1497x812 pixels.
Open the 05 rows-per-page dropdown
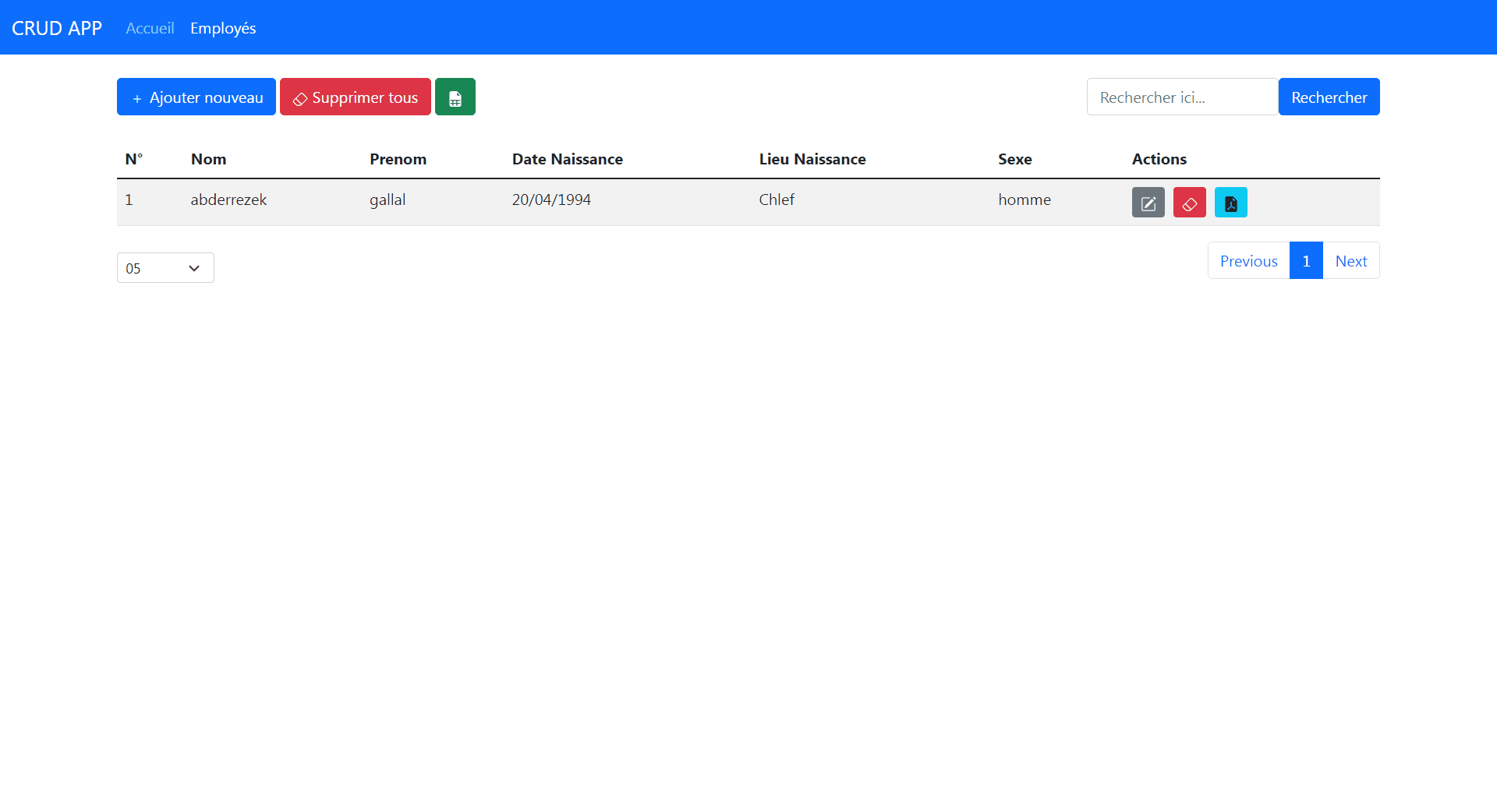(165, 268)
